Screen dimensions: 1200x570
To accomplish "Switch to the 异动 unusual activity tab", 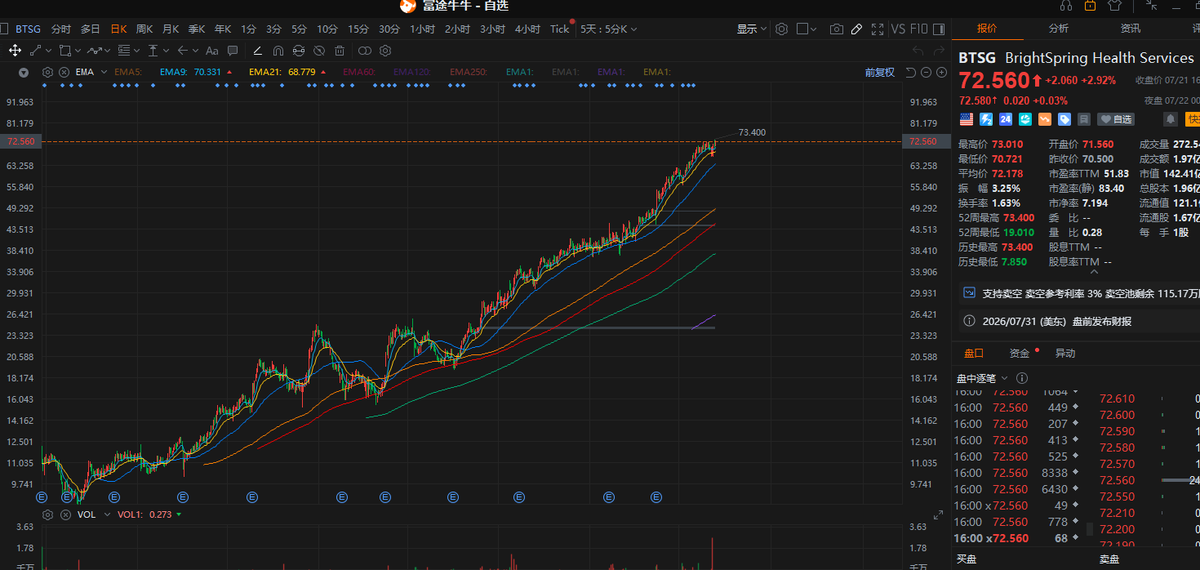I will (x=1065, y=353).
